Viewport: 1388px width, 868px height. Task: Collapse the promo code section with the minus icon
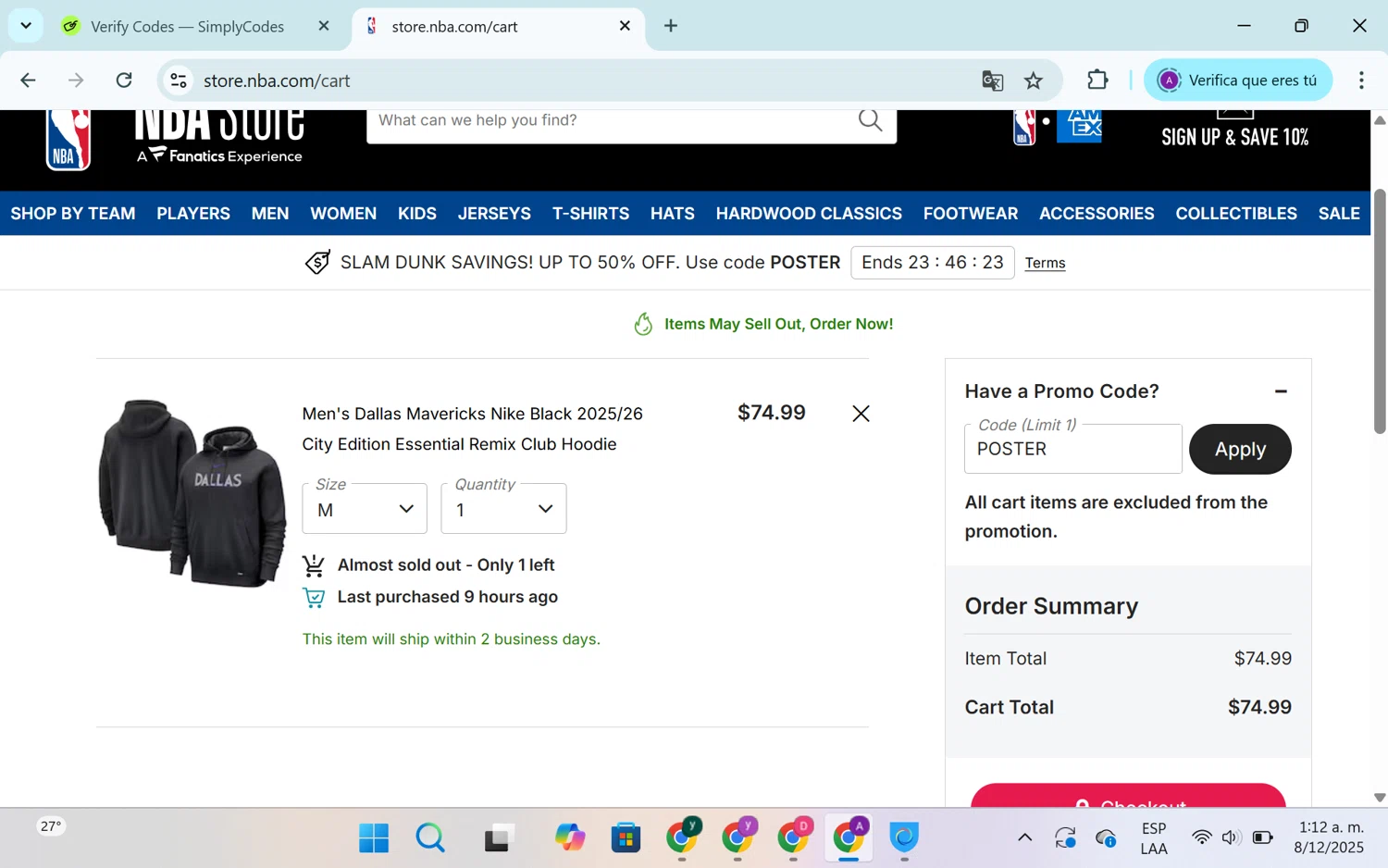(x=1281, y=391)
